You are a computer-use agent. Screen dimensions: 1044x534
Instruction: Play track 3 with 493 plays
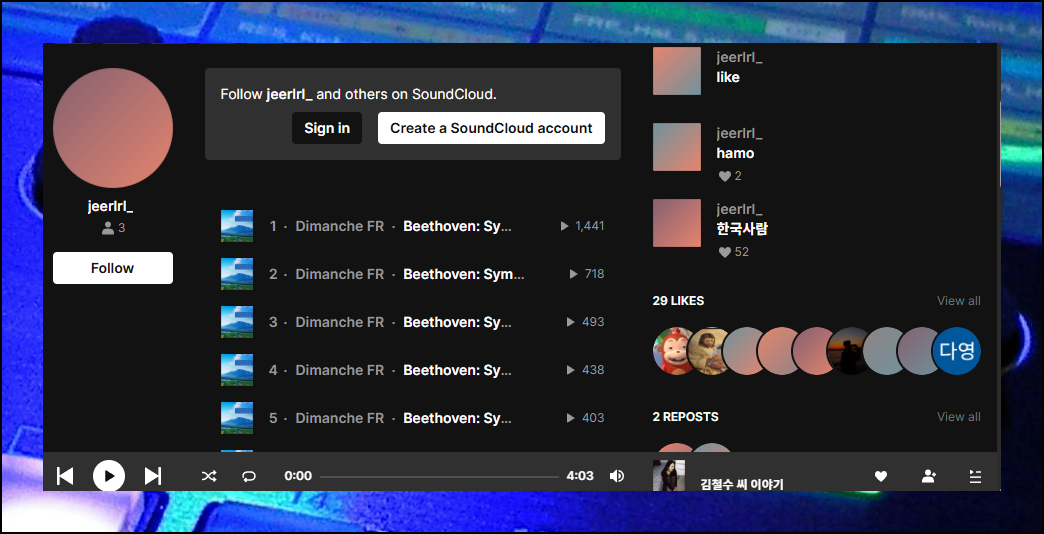tap(413, 322)
